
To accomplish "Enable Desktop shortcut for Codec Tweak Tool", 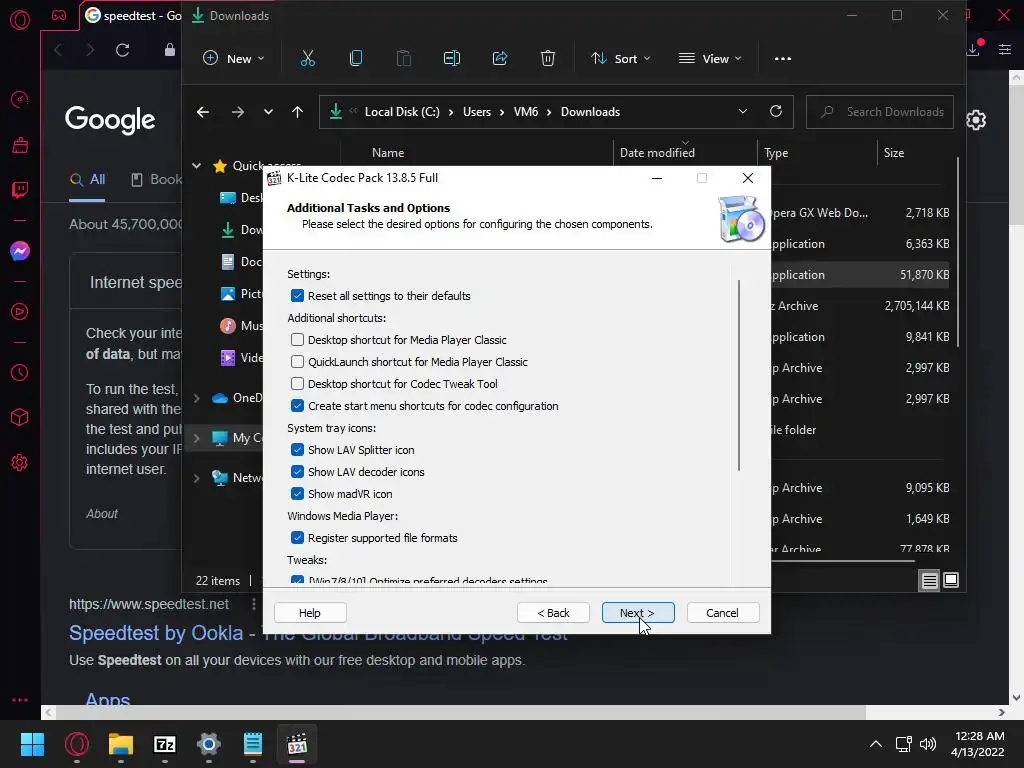I will [297, 384].
